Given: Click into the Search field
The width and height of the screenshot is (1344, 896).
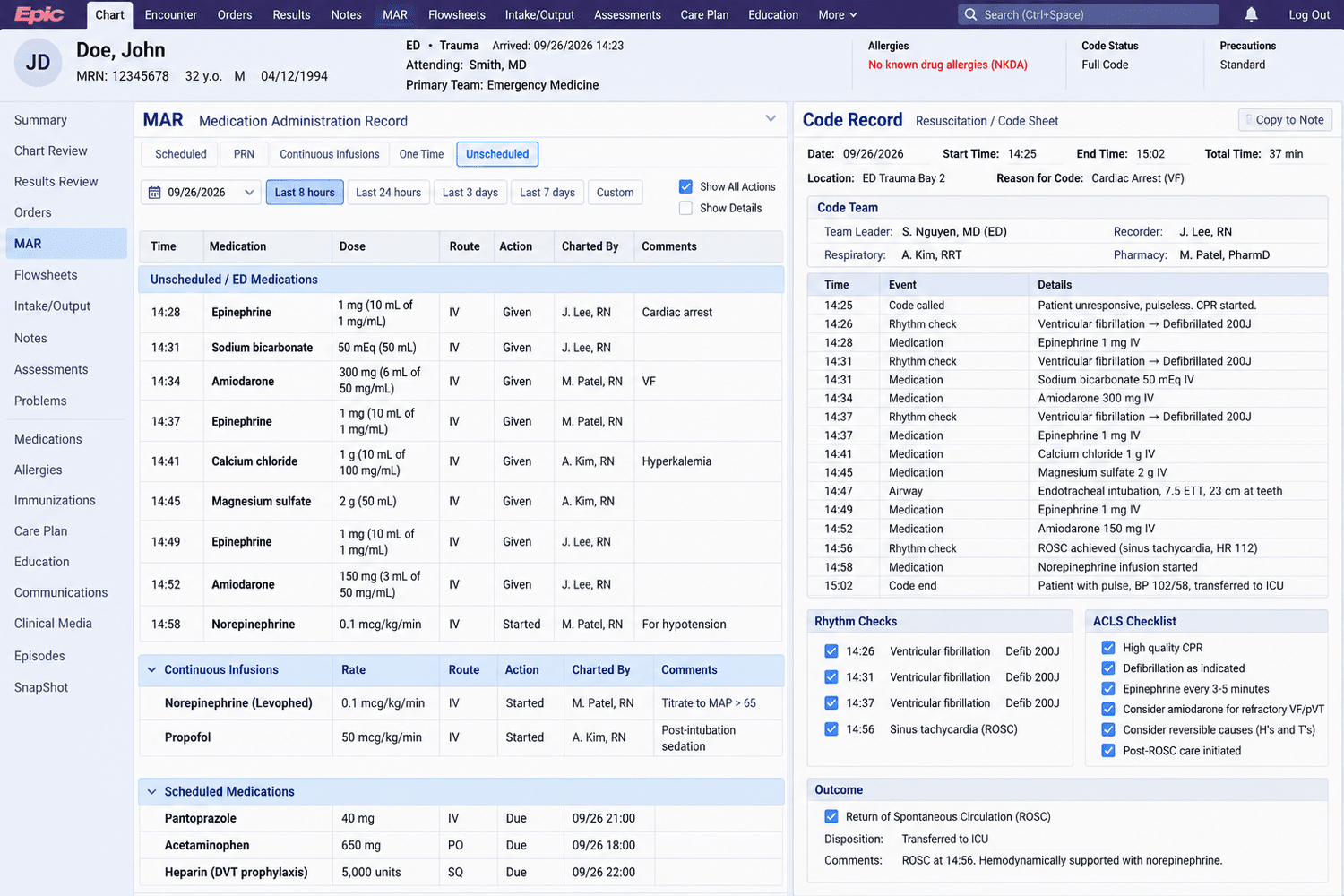Looking at the screenshot, I should pyautogui.click(x=1089, y=14).
